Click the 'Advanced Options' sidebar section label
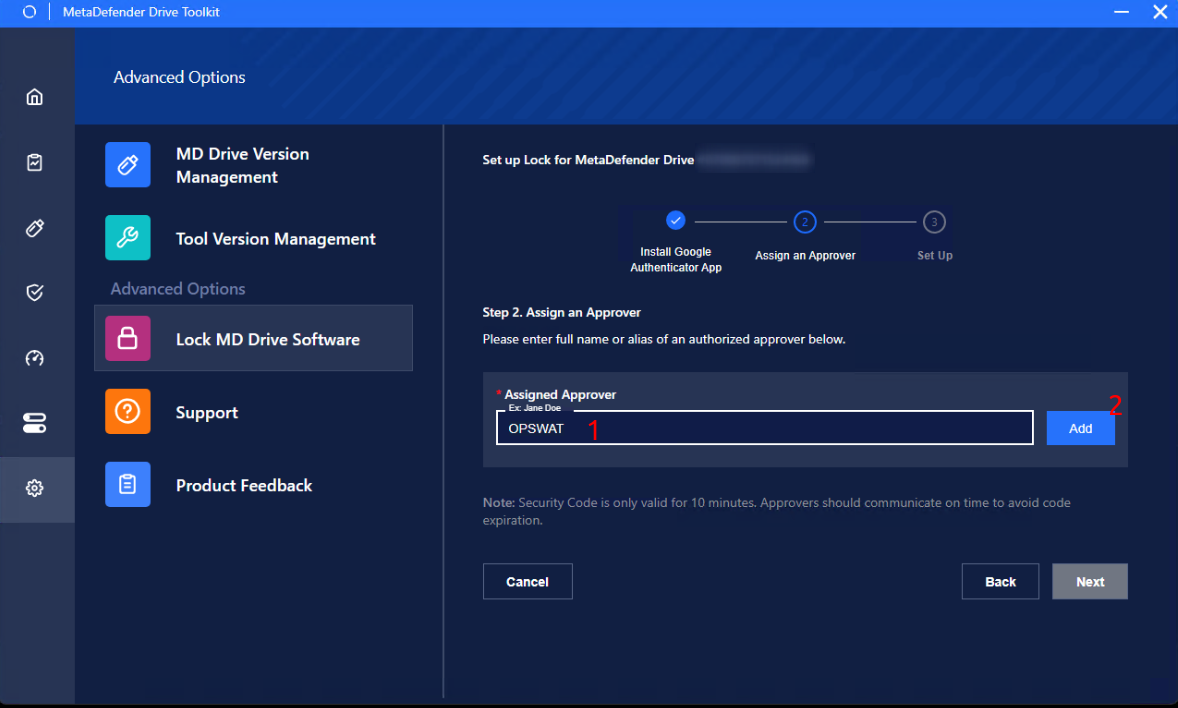Image resolution: width=1178 pixels, height=708 pixels. [178, 289]
